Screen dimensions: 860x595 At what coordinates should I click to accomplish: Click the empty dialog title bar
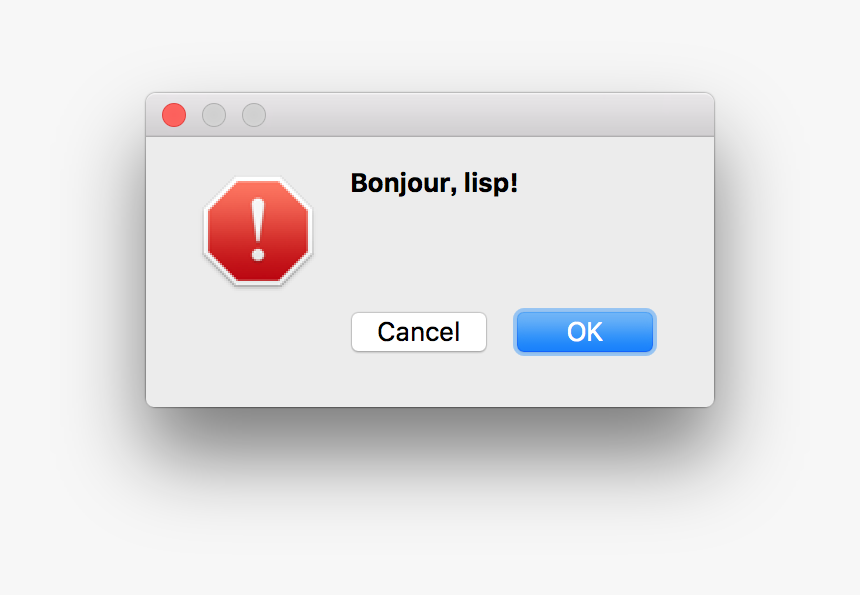click(488, 115)
